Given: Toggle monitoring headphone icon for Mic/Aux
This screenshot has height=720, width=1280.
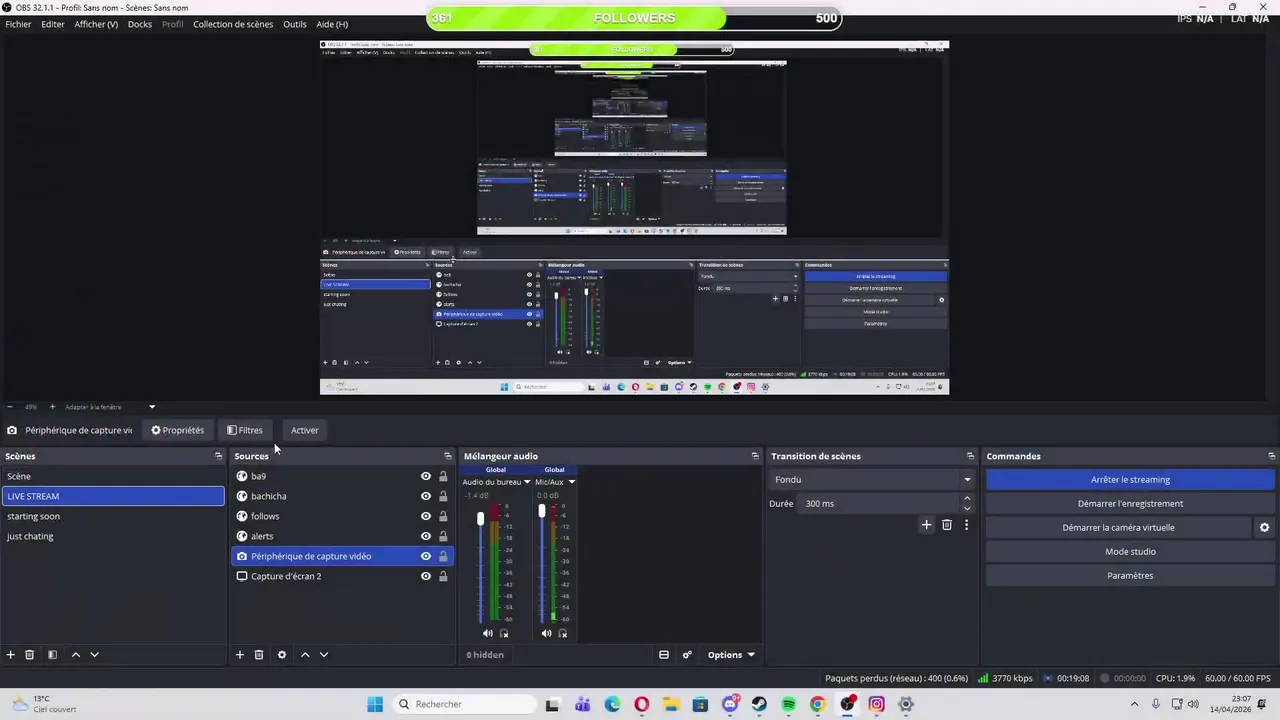Looking at the screenshot, I should click(562, 633).
